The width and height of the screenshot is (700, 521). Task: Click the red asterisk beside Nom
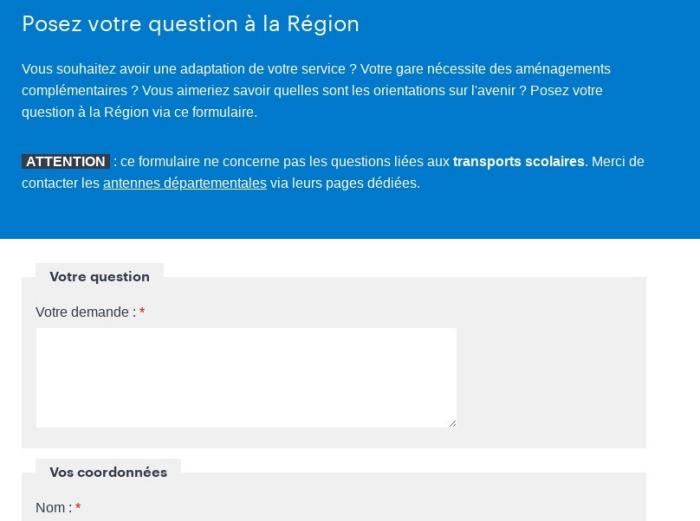click(78, 507)
